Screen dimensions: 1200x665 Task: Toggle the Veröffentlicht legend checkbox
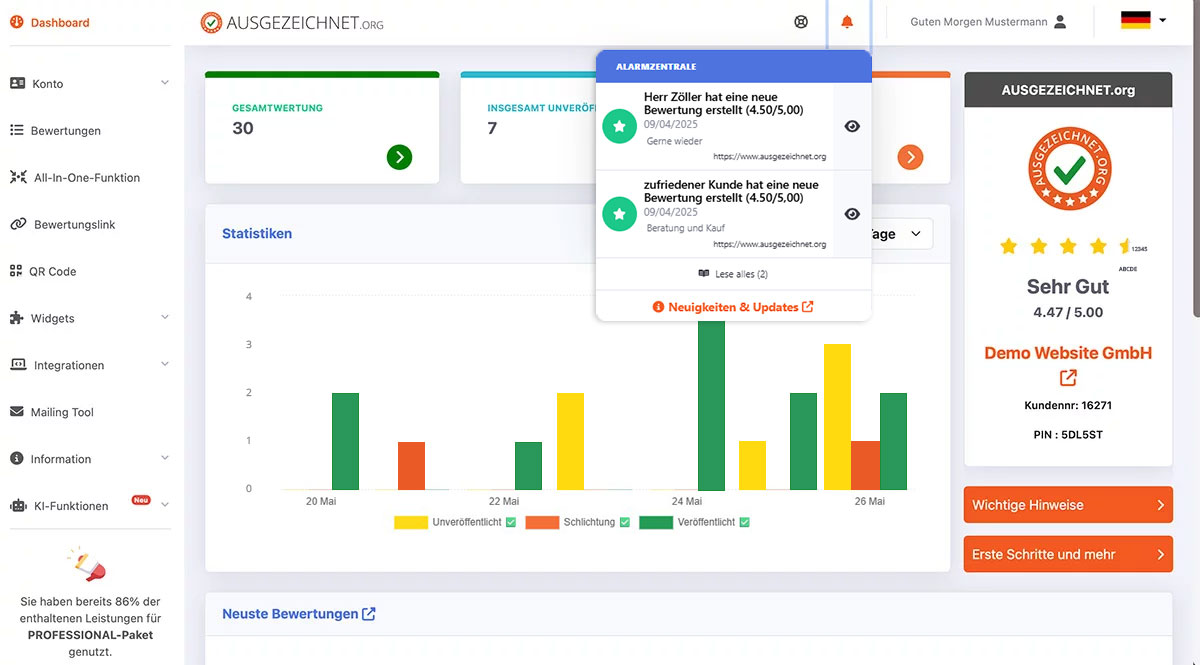tap(744, 522)
